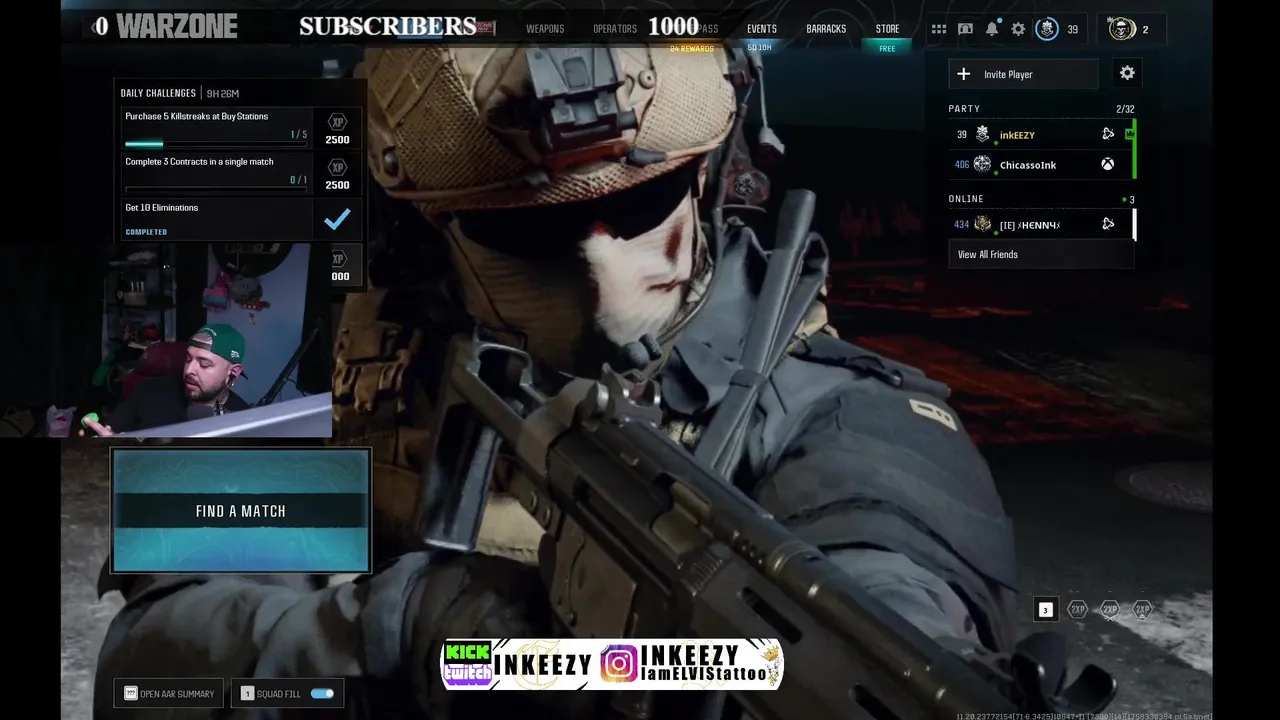Click the 2/32 party count
Image resolution: width=1280 pixels, height=720 pixels.
1125,108
